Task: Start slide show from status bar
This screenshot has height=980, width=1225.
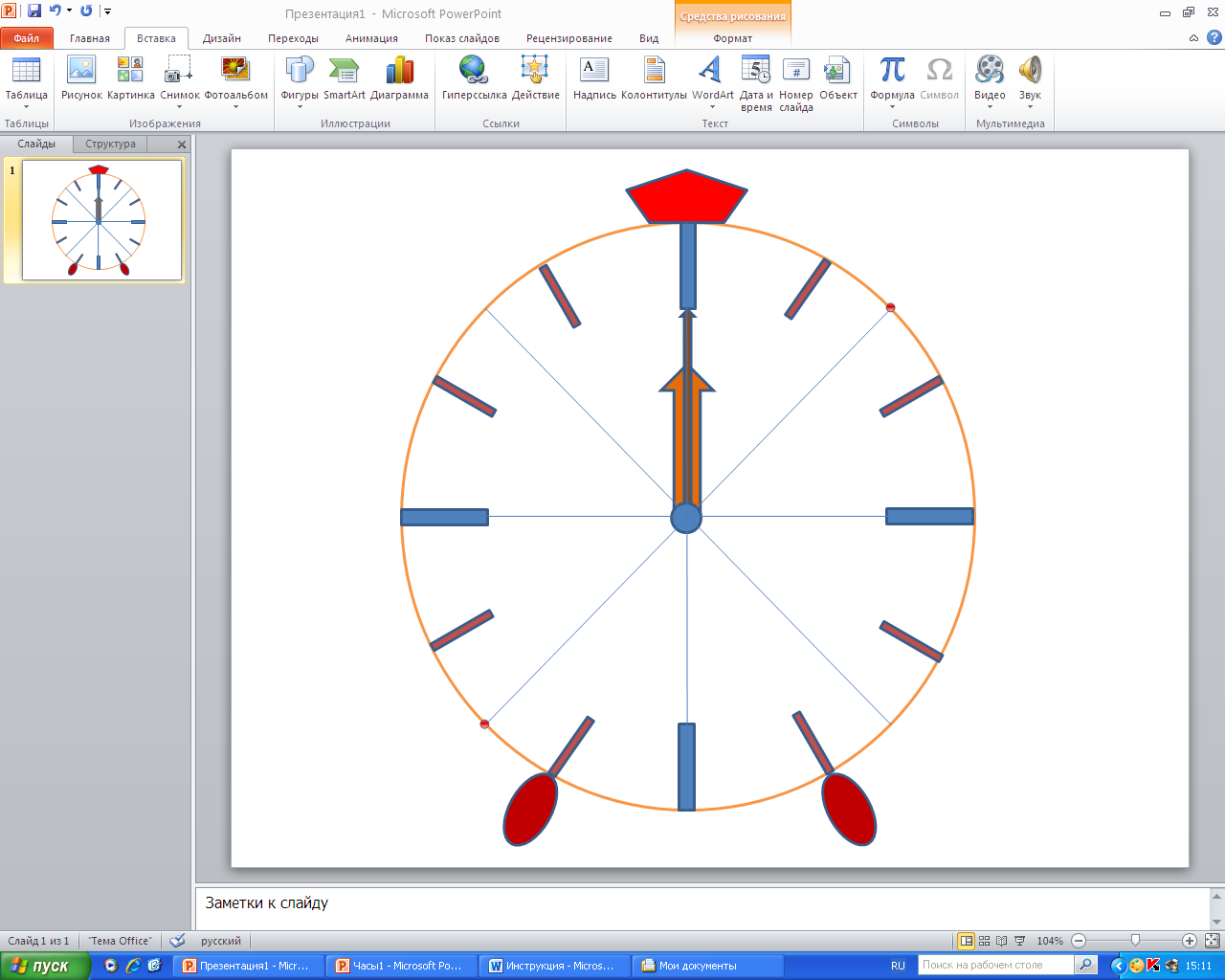Action: (x=1019, y=941)
